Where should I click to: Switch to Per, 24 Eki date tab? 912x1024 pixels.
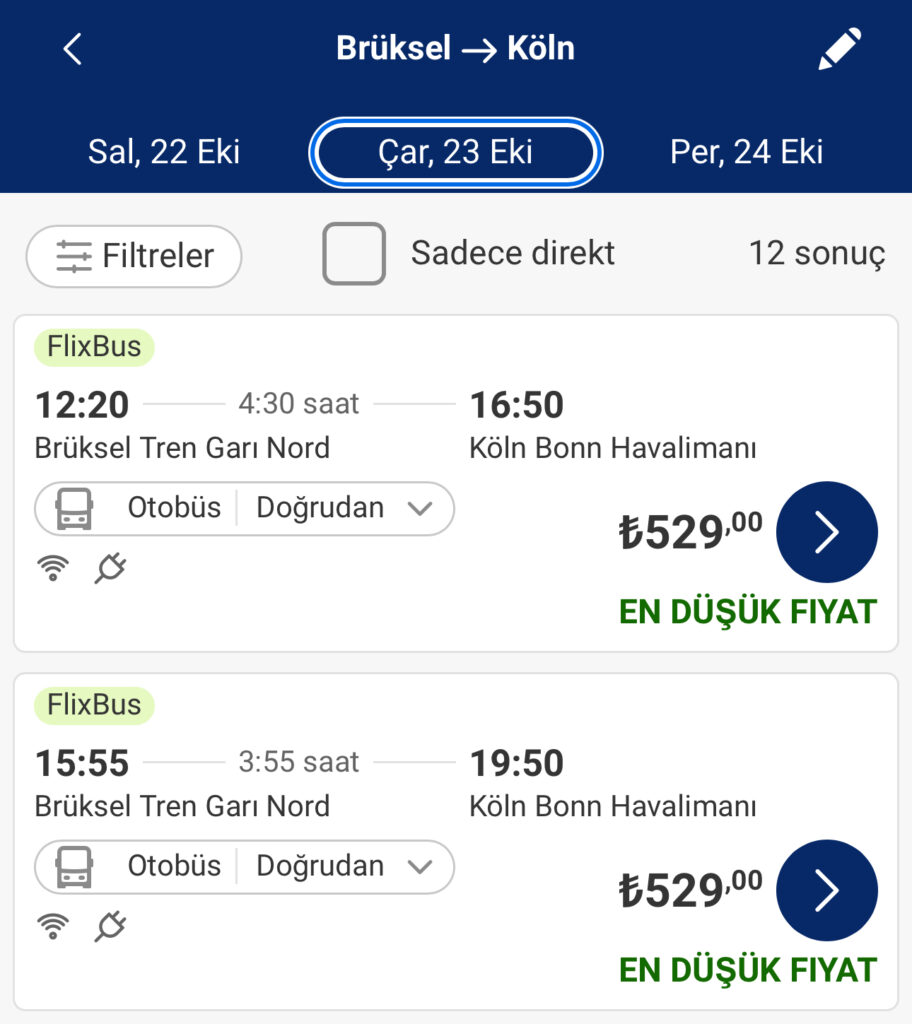click(x=746, y=152)
